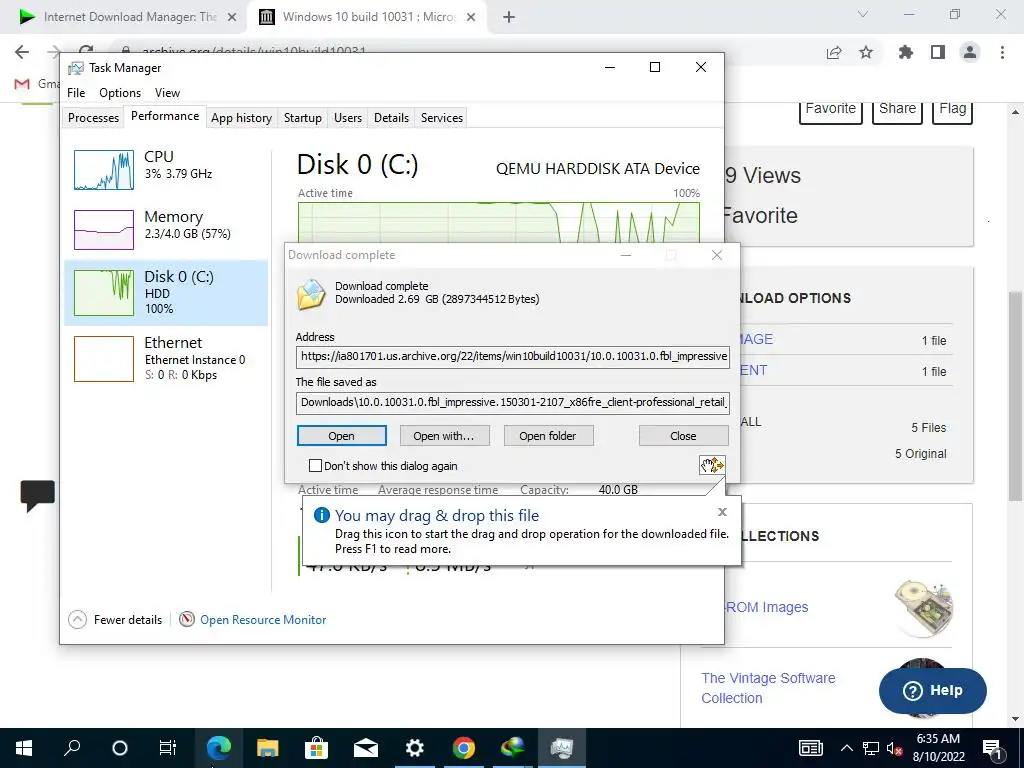Viewport: 1024px width, 768px height.
Task: Click the browser back arrow
Action: click(22, 52)
